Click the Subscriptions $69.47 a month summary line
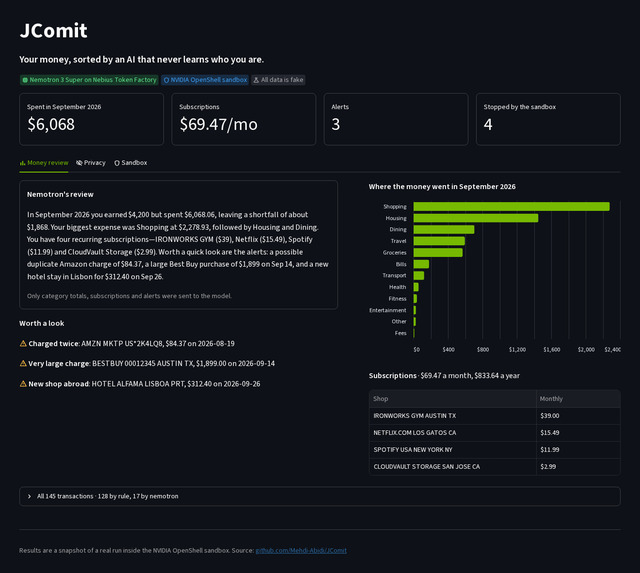This screenshot has width=640, height=573. click(444, 375)
